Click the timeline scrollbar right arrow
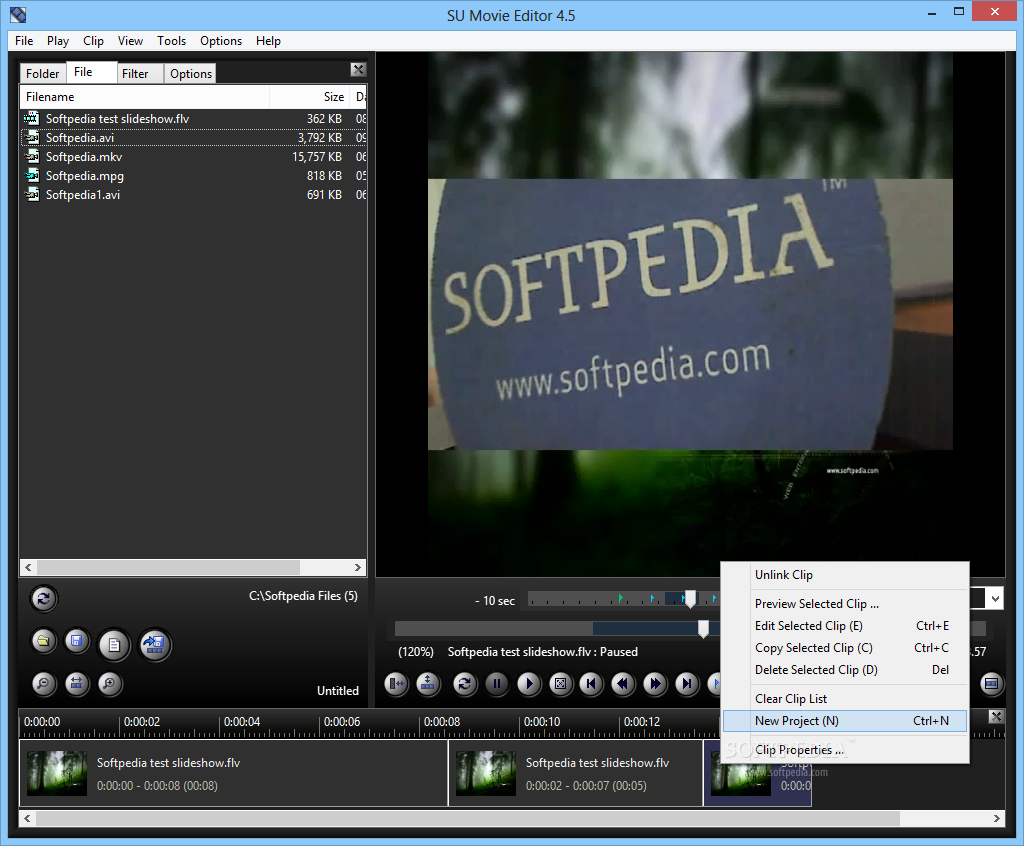This screenshot has height=846, width=1024. pyautogui.click(x=997, y=818)
